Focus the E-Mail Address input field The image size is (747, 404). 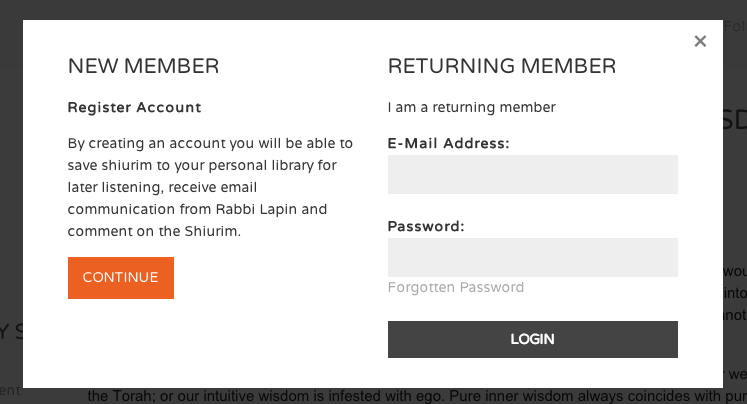(x=533, y=174)
